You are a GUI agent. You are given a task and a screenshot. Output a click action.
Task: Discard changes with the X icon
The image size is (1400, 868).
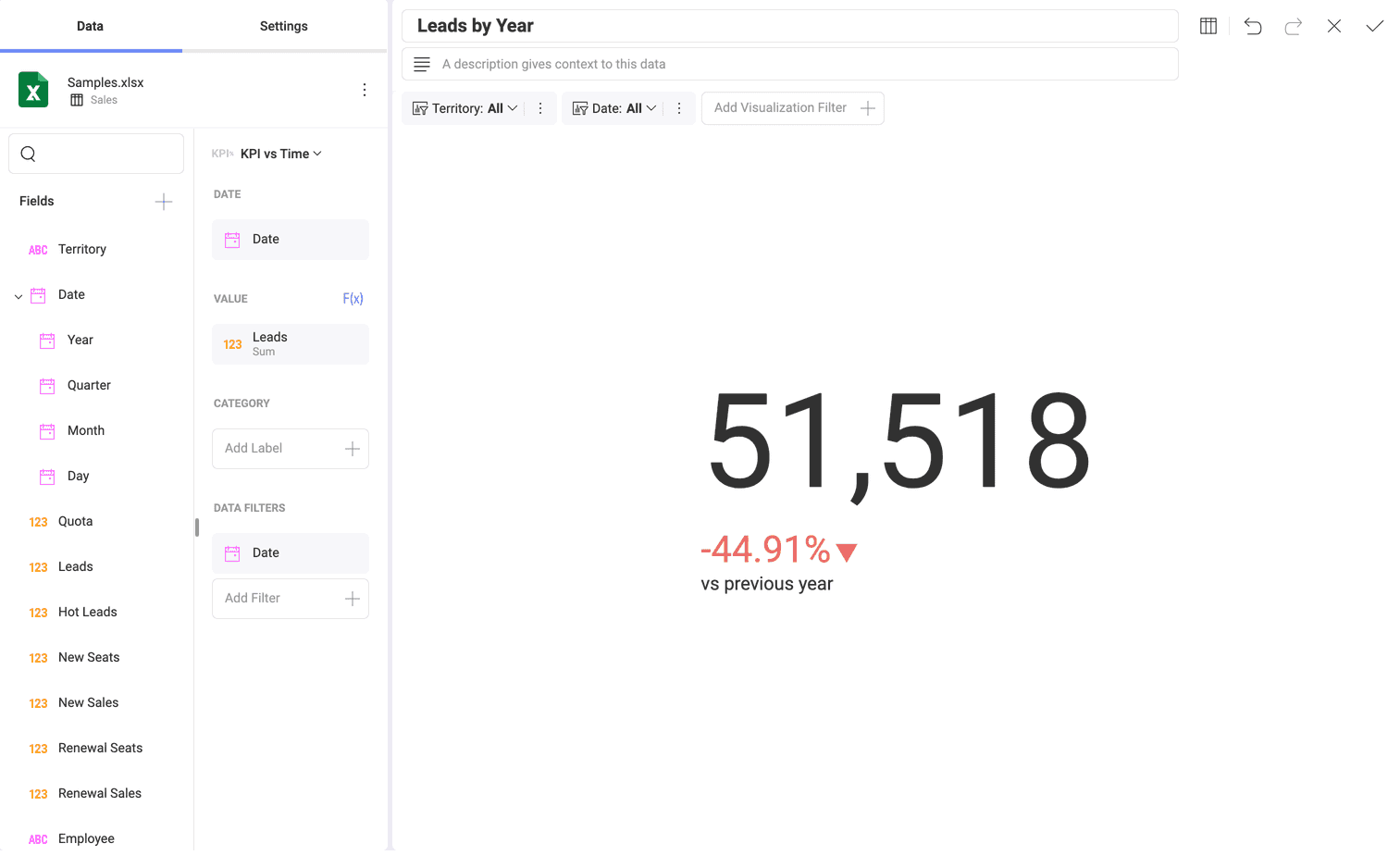(x=1334, y=26)
